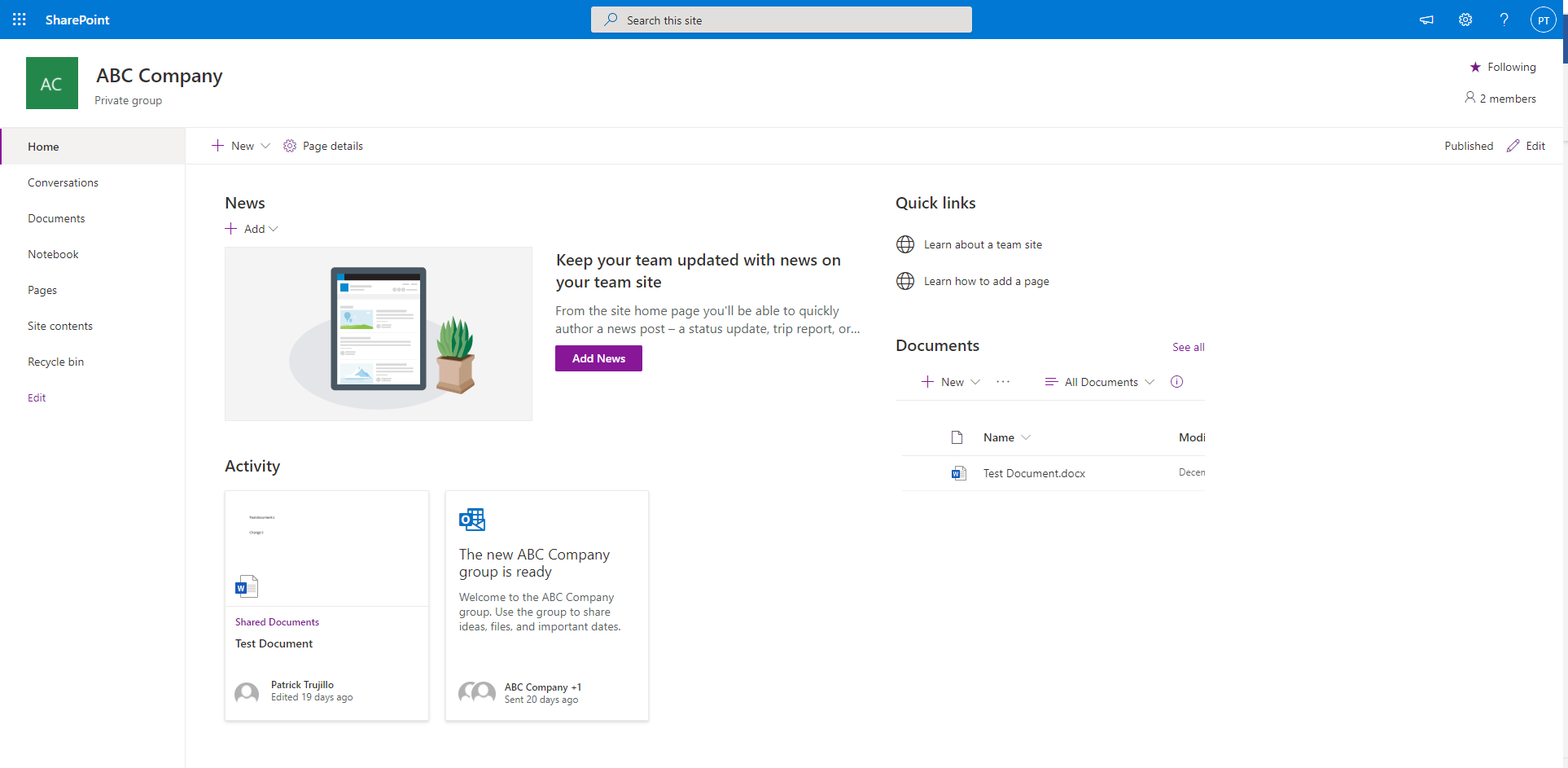Open the Learn about a team site link

[983, 244]
